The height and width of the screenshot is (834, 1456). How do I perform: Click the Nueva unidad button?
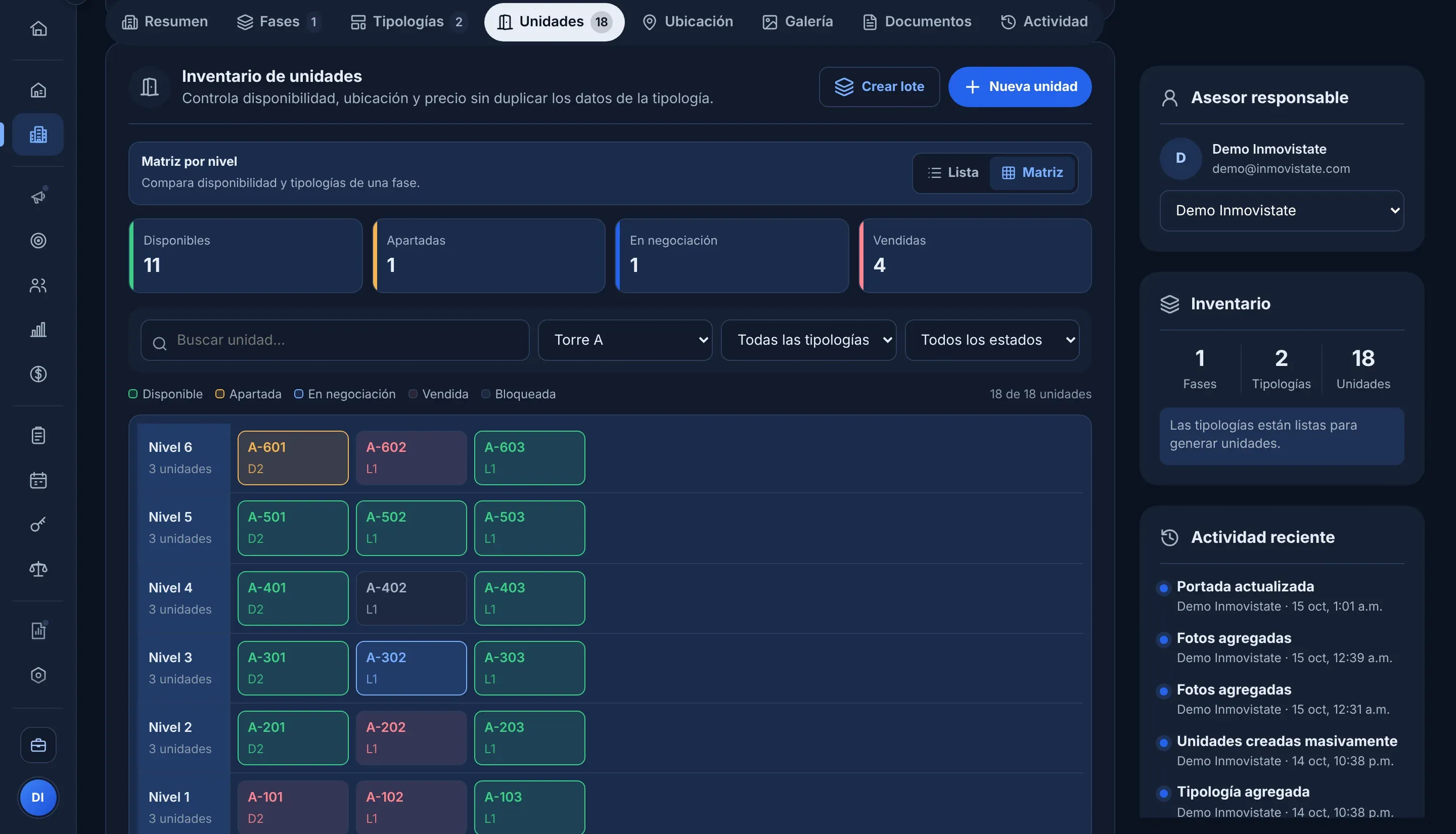pyautogui.click(x=1020, y=87)
